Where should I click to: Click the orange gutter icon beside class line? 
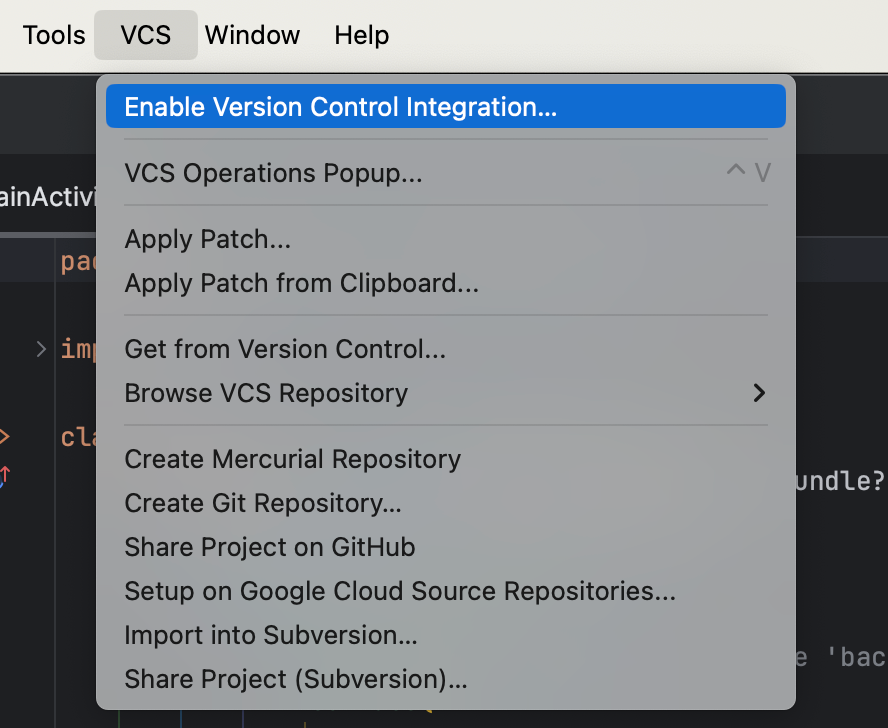point(4,437)
